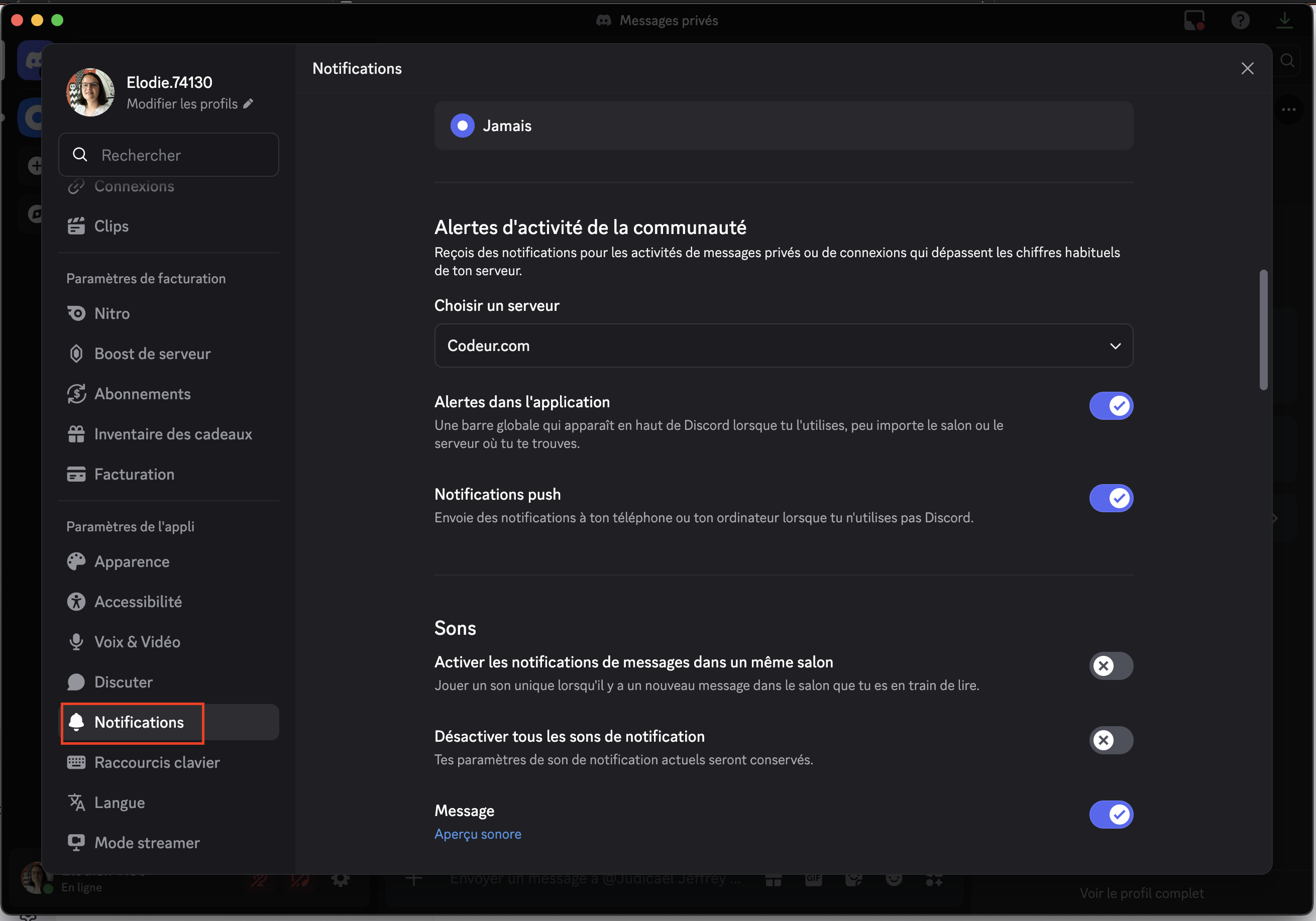Close settings with the X button
1316x921 pixels.
1247,68
